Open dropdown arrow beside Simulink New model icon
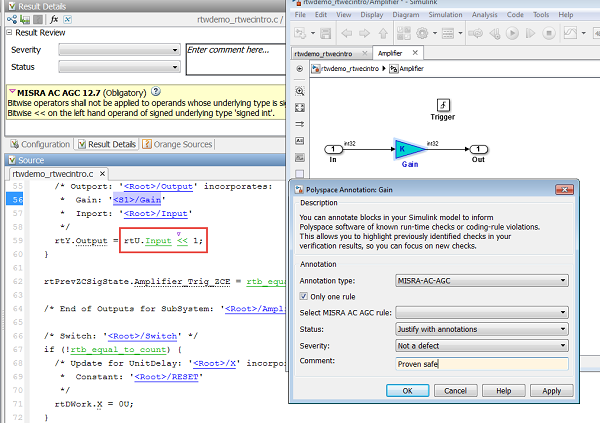Image resolution: width=600 pixels, height=423 pixels. pyautogui.click(x=313, y=33)
